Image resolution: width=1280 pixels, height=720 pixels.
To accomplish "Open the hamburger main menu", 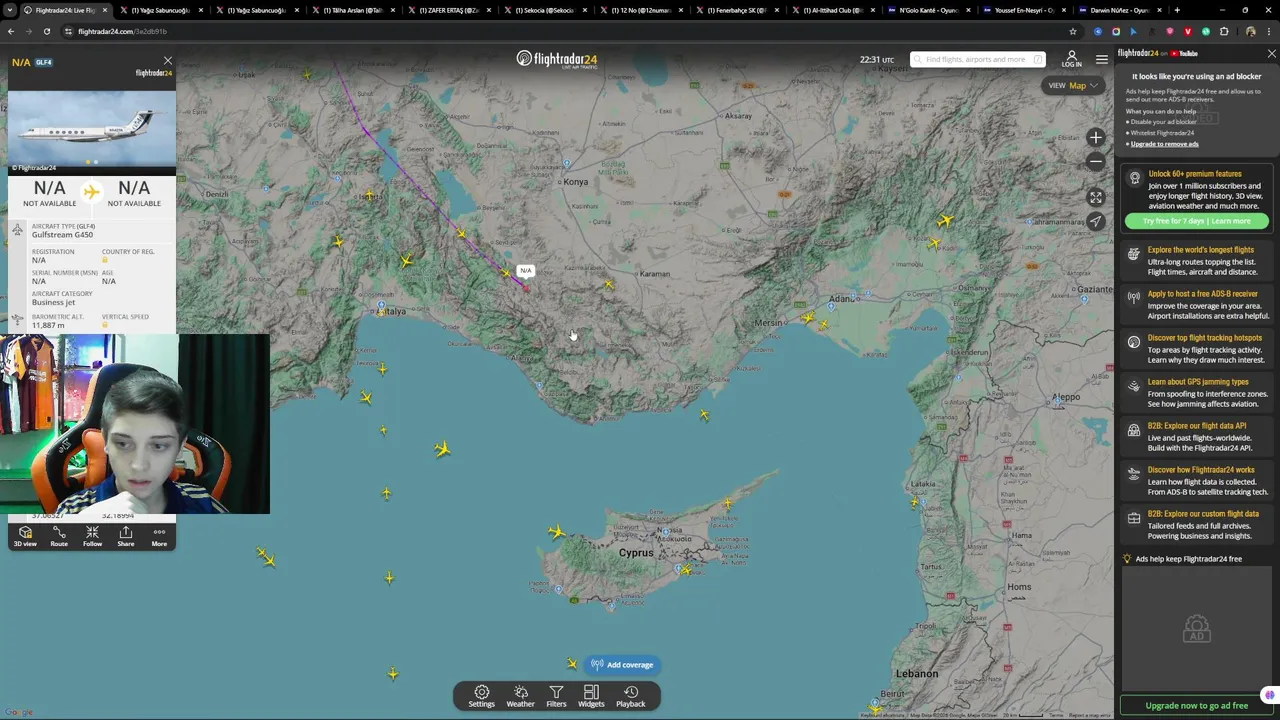I will click(1101, 60).
